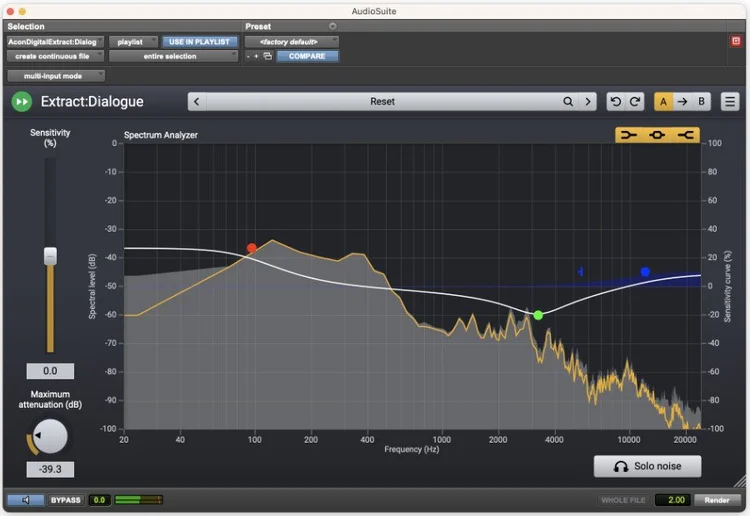The width and height of the screenshot is (750, 516).
Task: Click attenuation value field -39.3
Action: click(x=50, y=469)
